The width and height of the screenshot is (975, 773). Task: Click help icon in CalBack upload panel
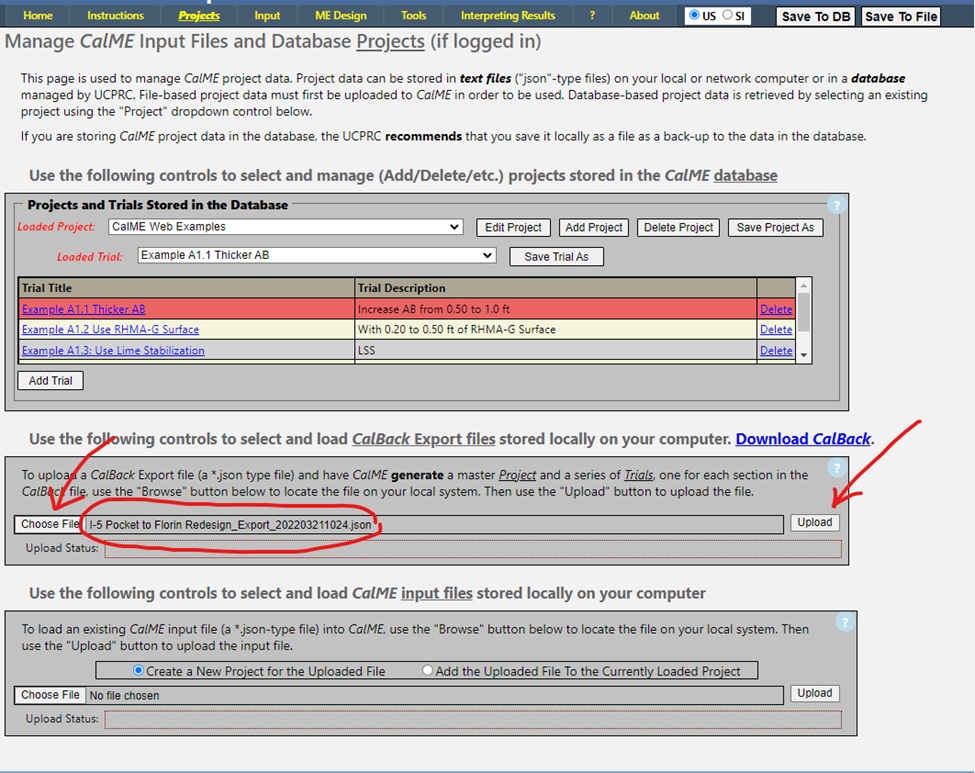coord(837,468)
